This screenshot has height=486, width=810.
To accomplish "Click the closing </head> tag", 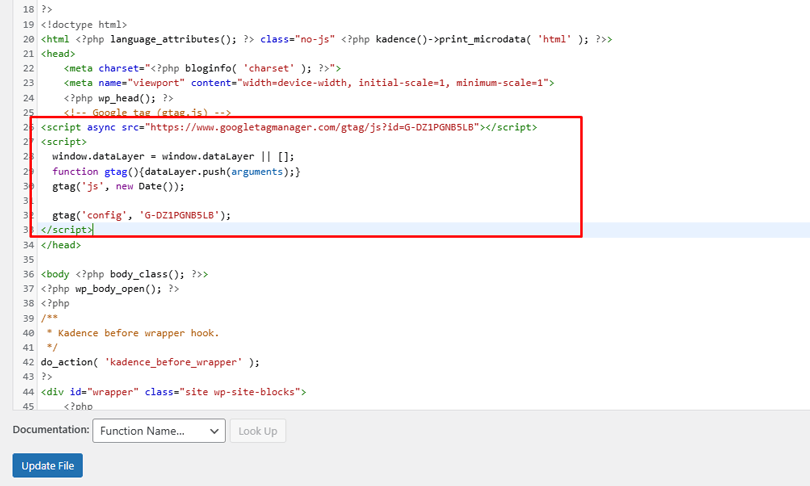I will tap(61, 245).
